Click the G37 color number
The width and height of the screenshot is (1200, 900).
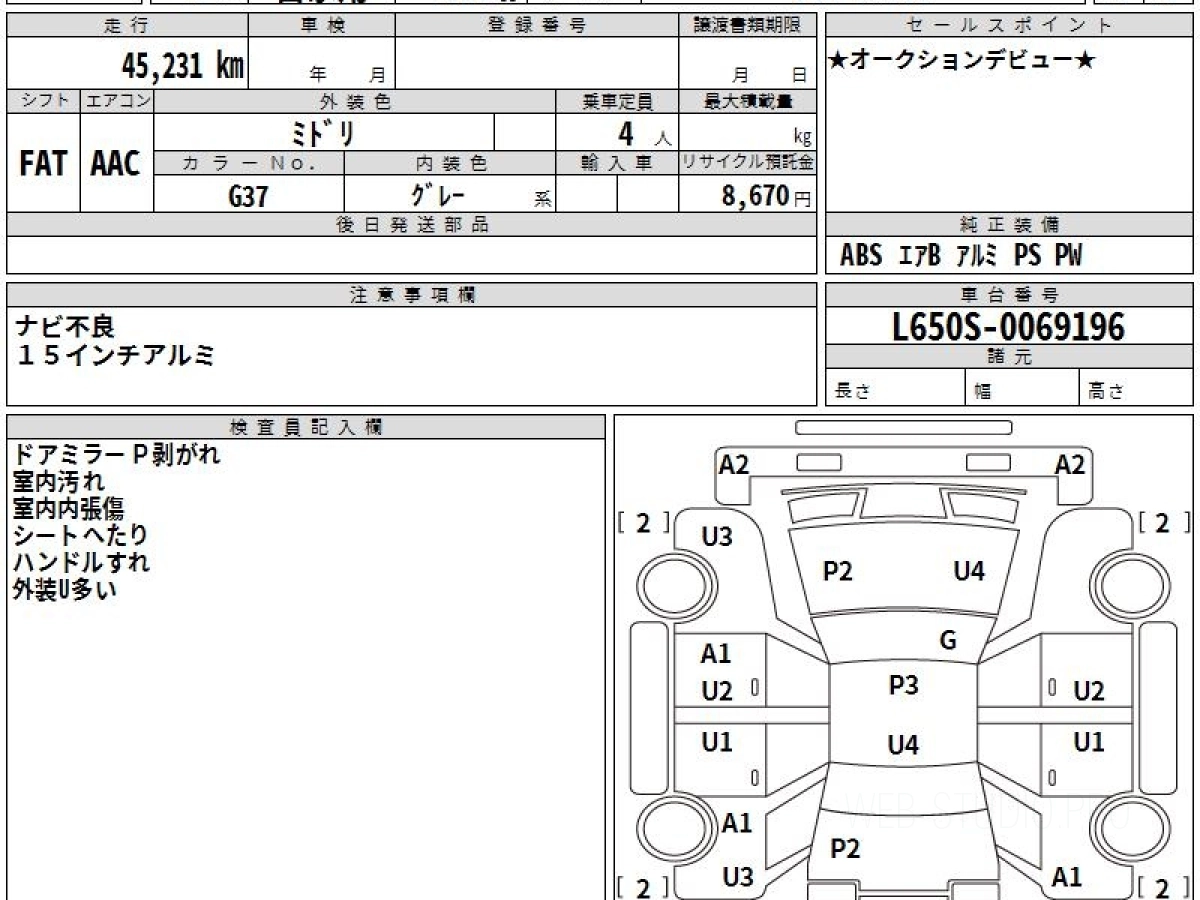[x=248, y=196]
